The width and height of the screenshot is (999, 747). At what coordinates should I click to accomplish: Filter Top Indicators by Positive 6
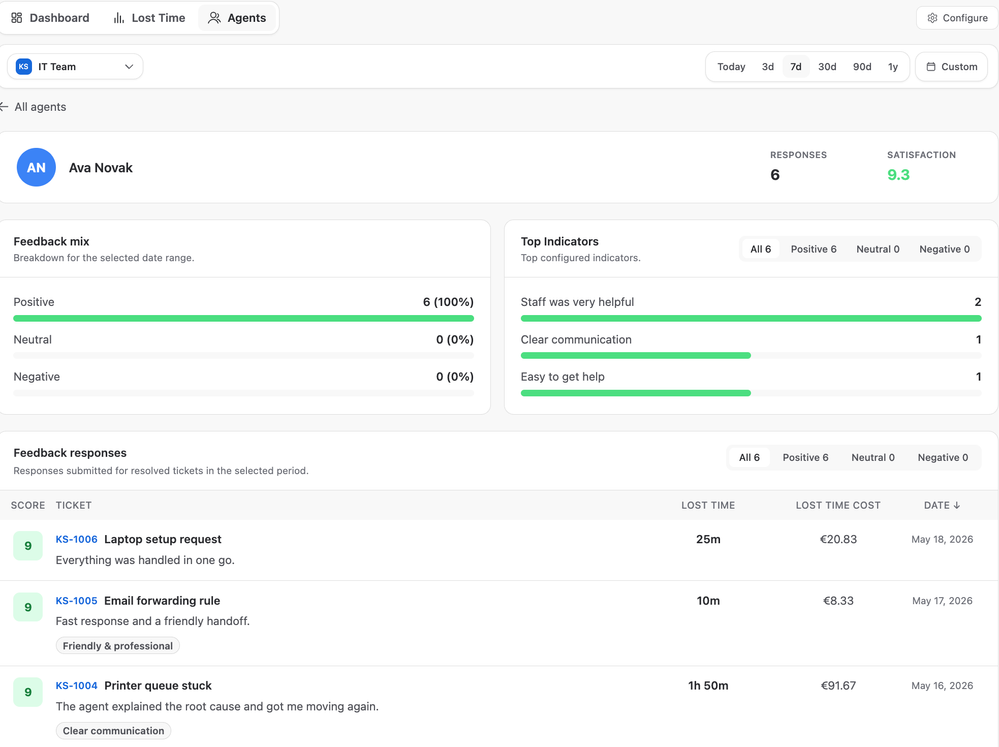814,249
